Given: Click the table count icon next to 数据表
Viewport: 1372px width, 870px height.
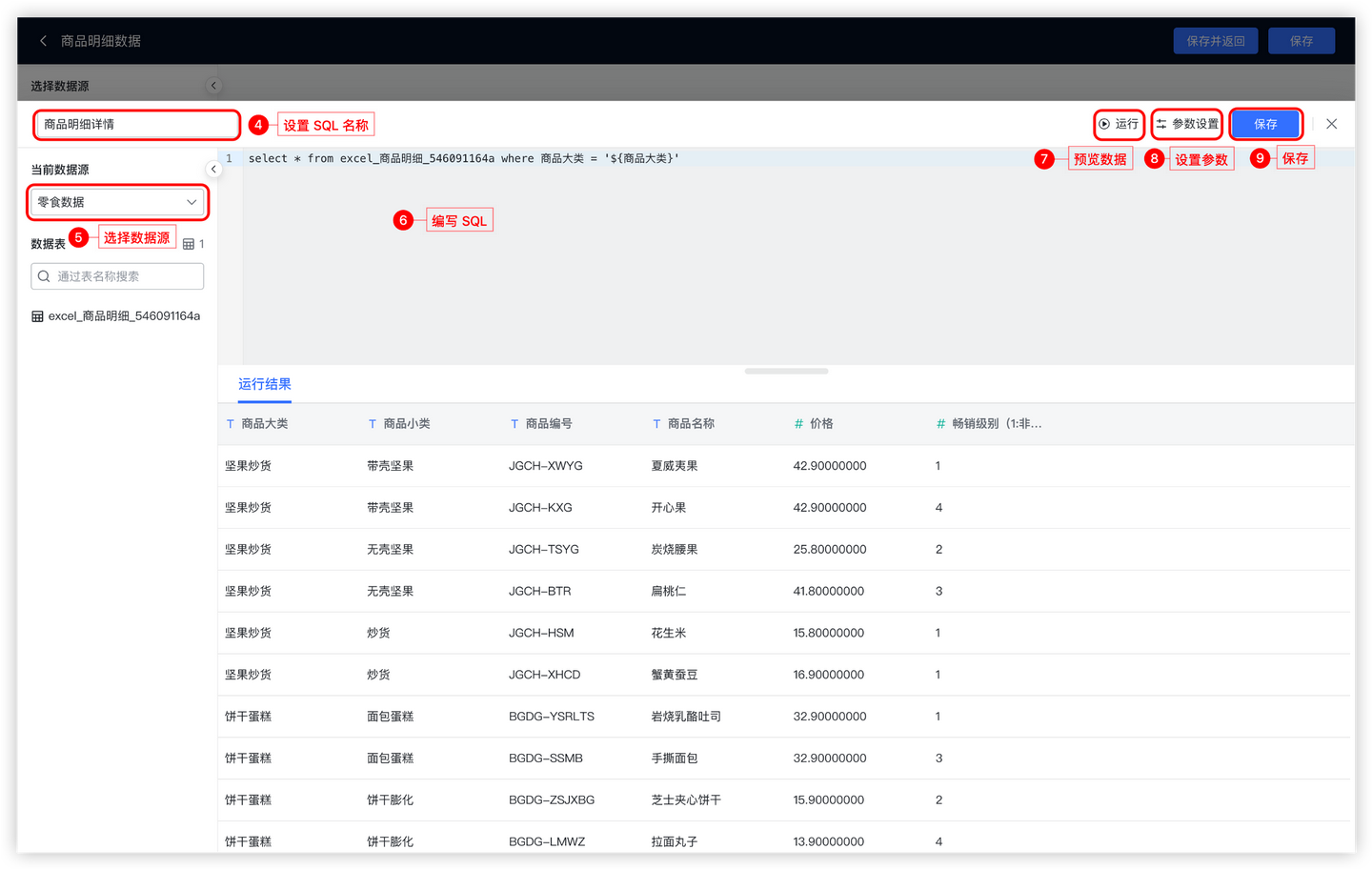Looking at the screenshot, I should point(189,244).
